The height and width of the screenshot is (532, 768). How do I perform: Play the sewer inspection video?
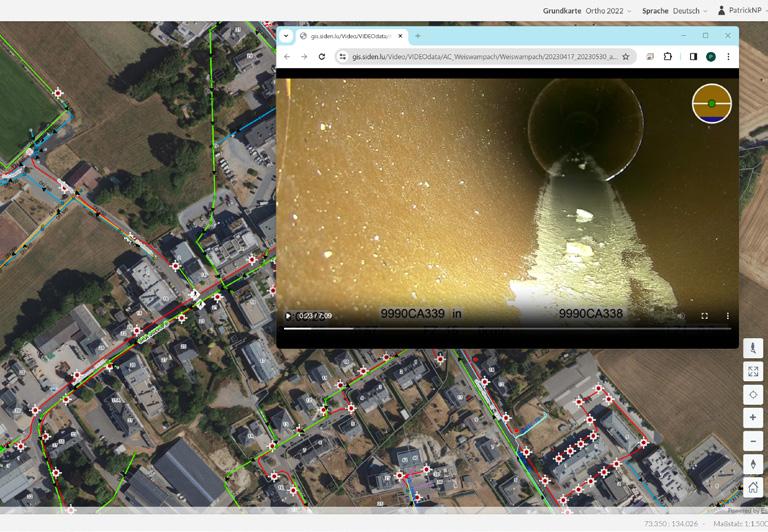click(288, 316)
